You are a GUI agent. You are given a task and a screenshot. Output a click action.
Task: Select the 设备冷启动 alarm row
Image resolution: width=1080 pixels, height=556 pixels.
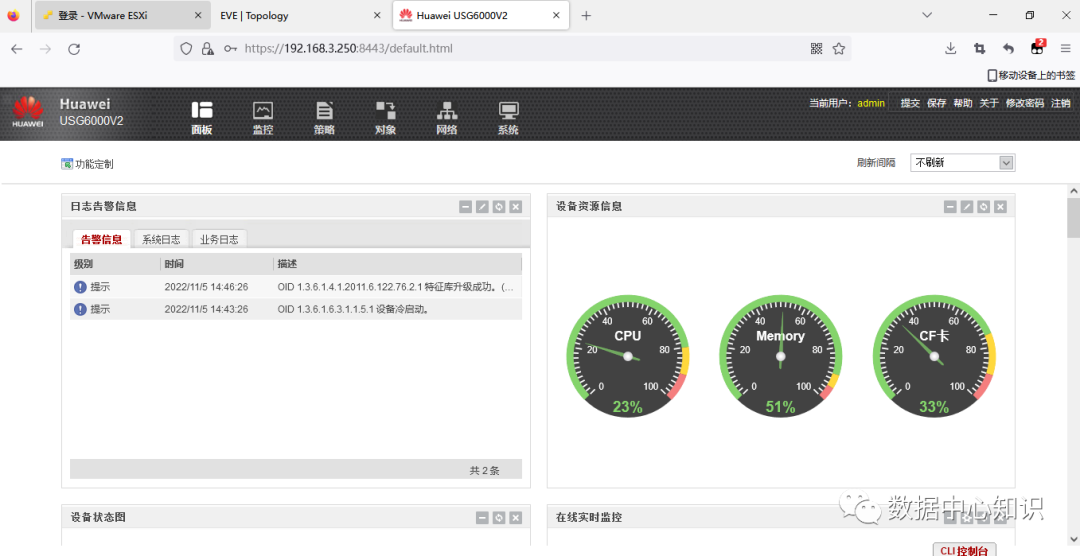point(295,309)
